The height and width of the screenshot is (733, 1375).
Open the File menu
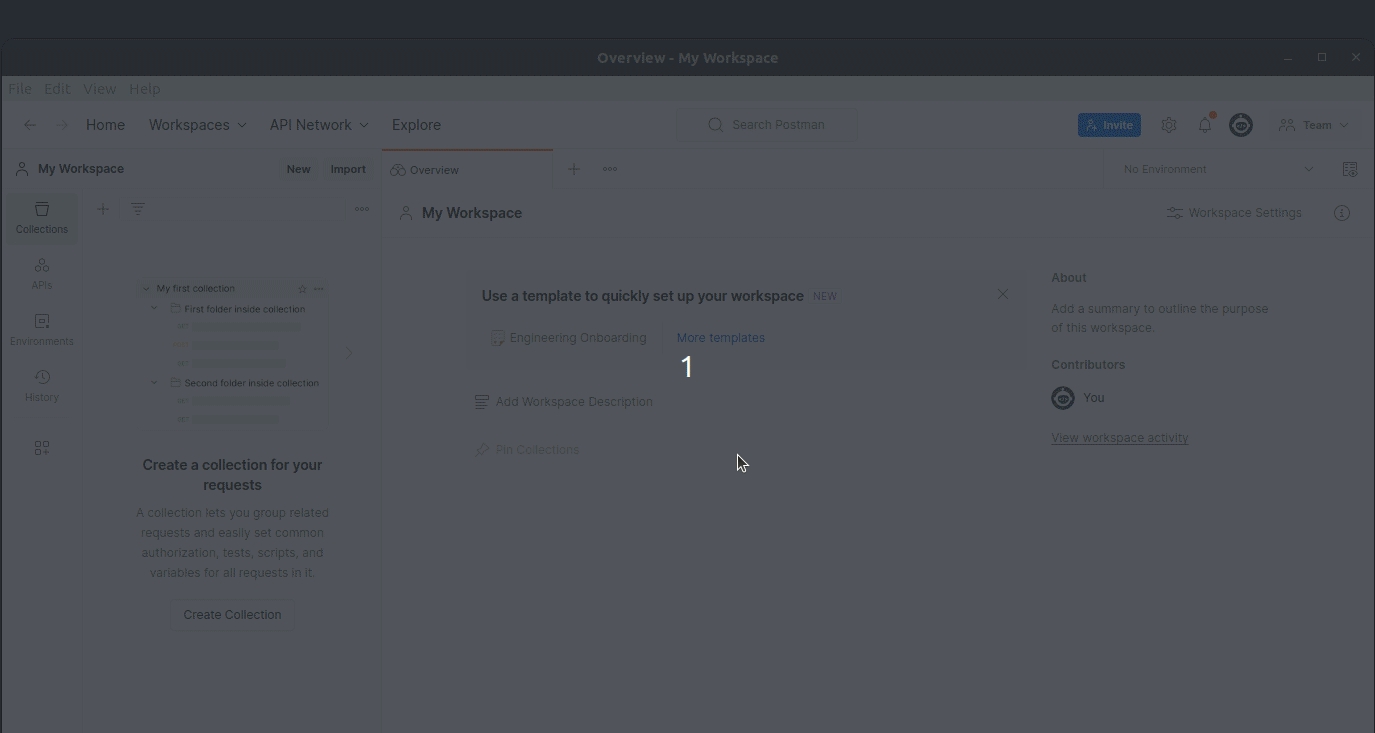click(20, 89)
